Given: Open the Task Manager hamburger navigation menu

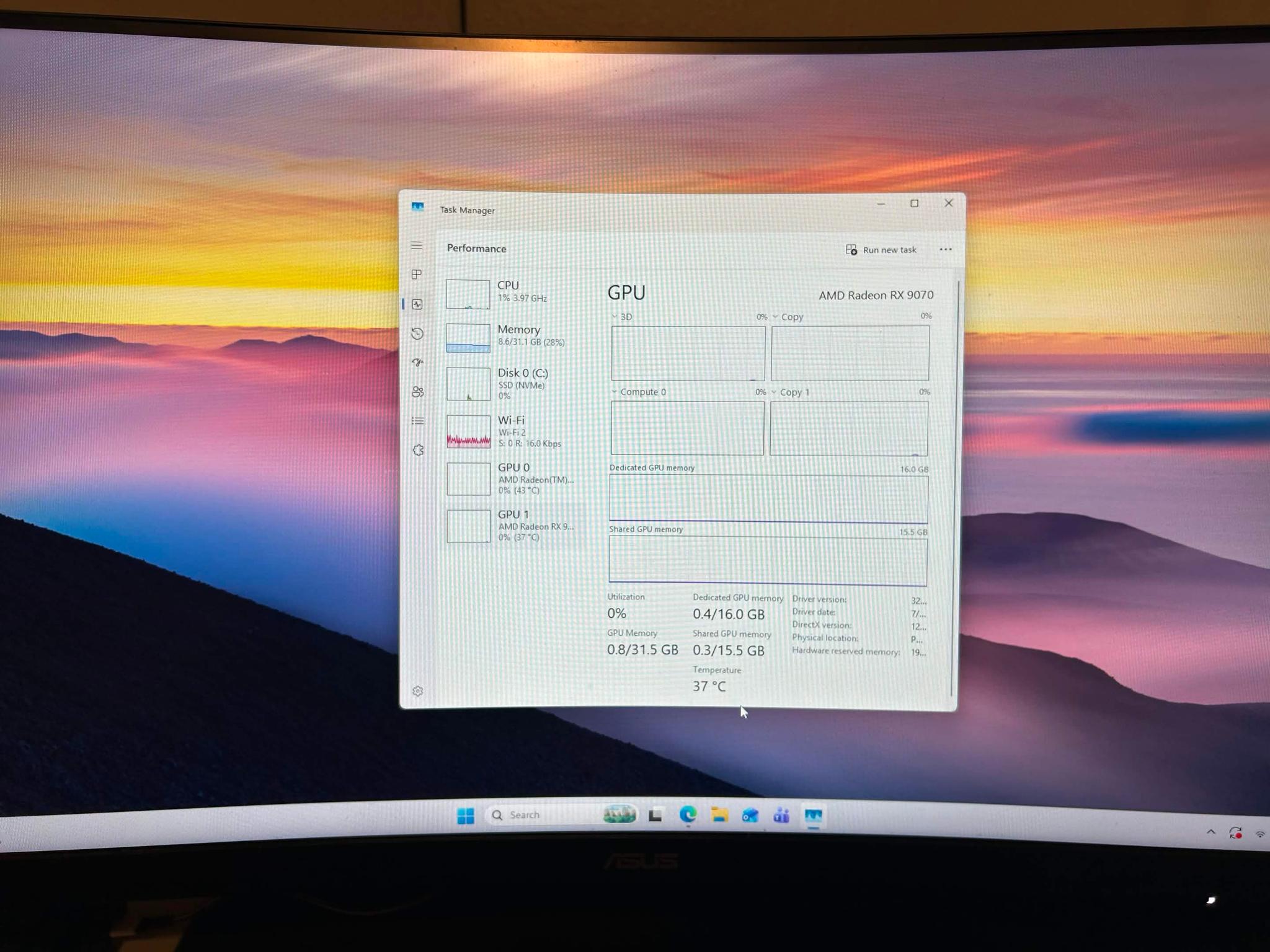Looking at the screenshot, I should coord(417,245).
